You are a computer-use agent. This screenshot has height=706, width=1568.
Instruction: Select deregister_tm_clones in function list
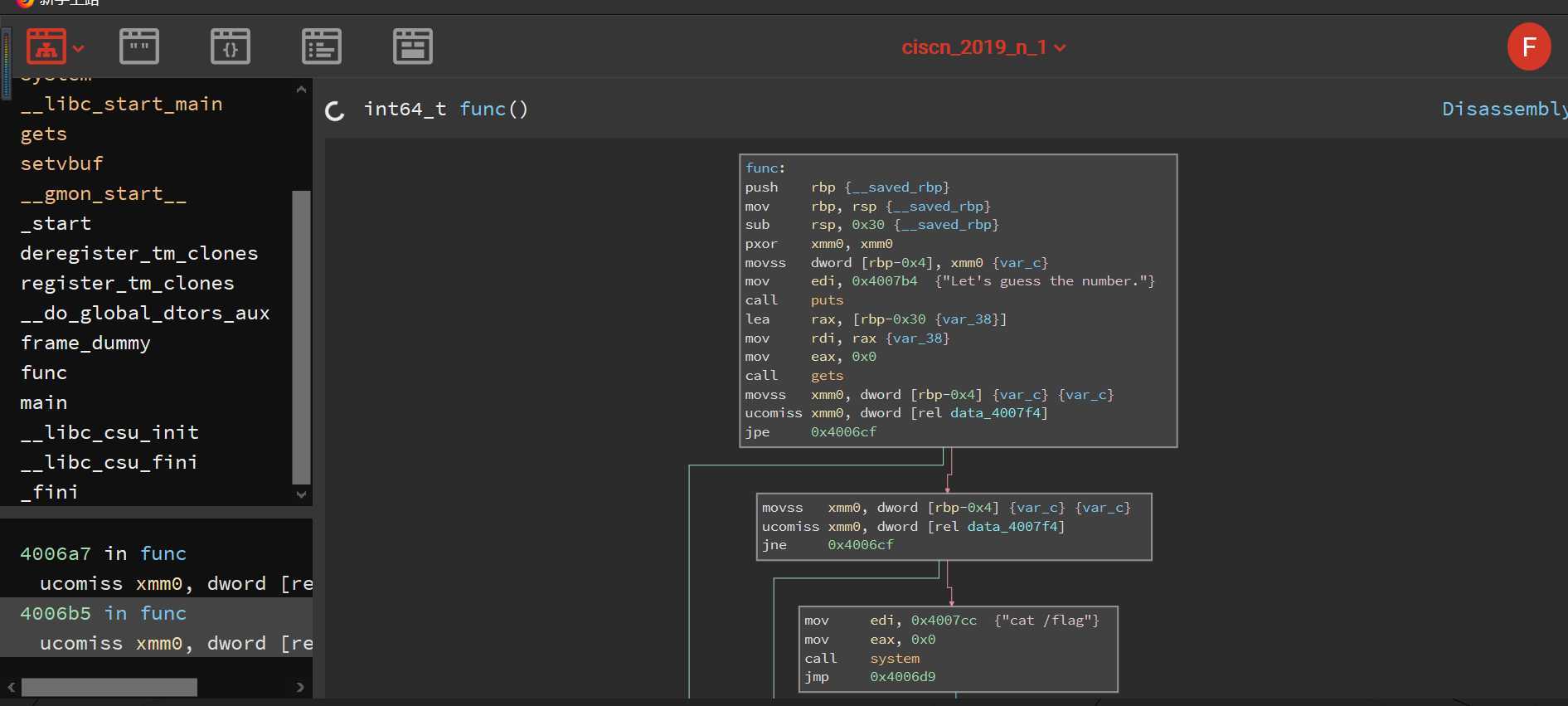pos(139,253)
